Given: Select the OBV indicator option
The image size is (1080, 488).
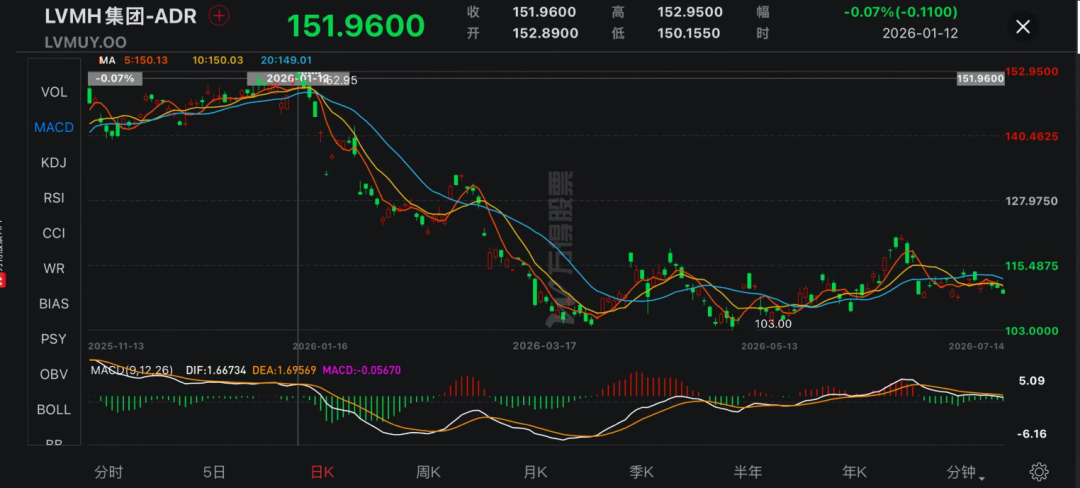Looking at the screenshot, I should coord(54,374).
